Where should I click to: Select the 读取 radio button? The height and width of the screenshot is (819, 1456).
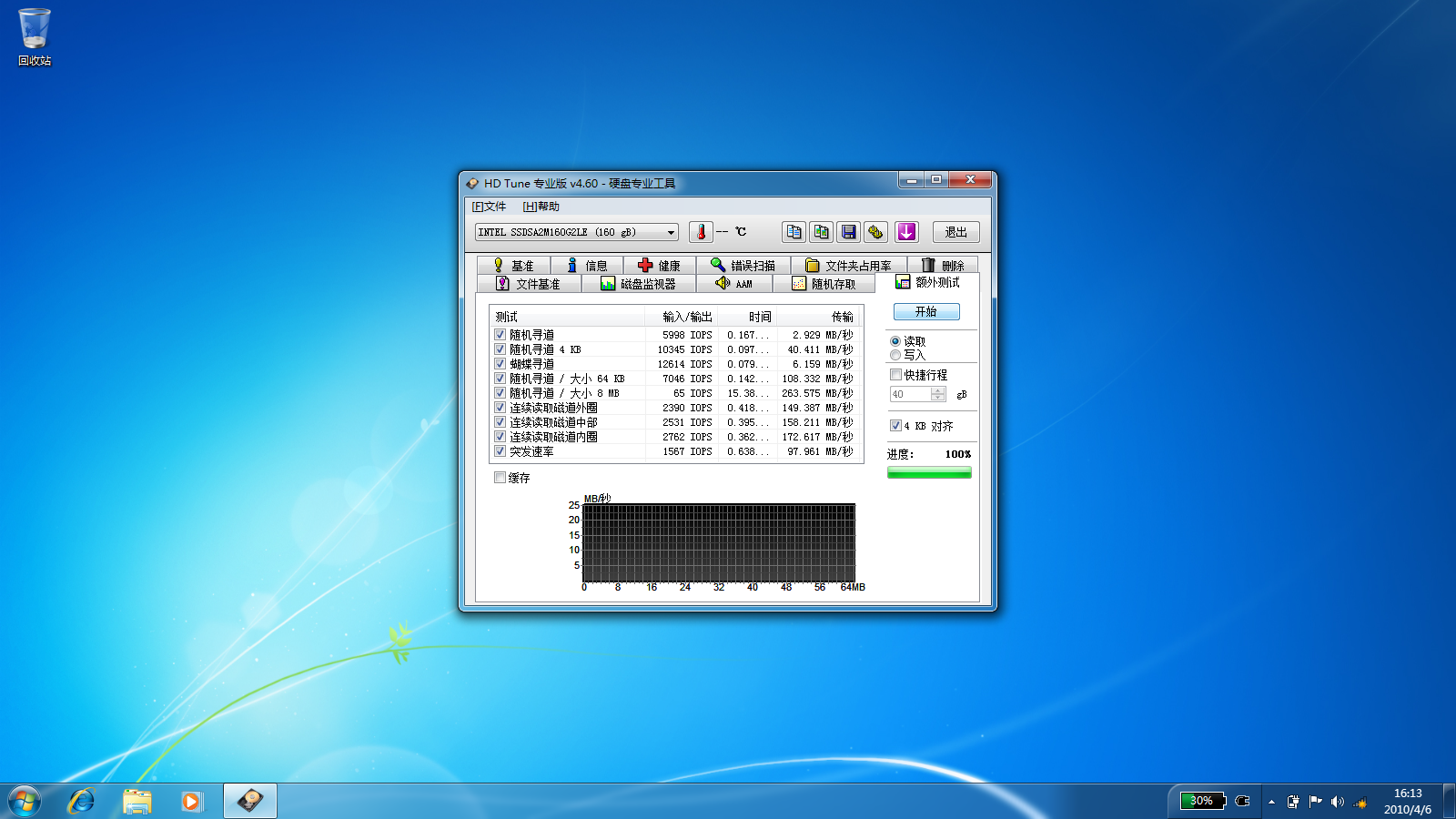tap(895, 341)
